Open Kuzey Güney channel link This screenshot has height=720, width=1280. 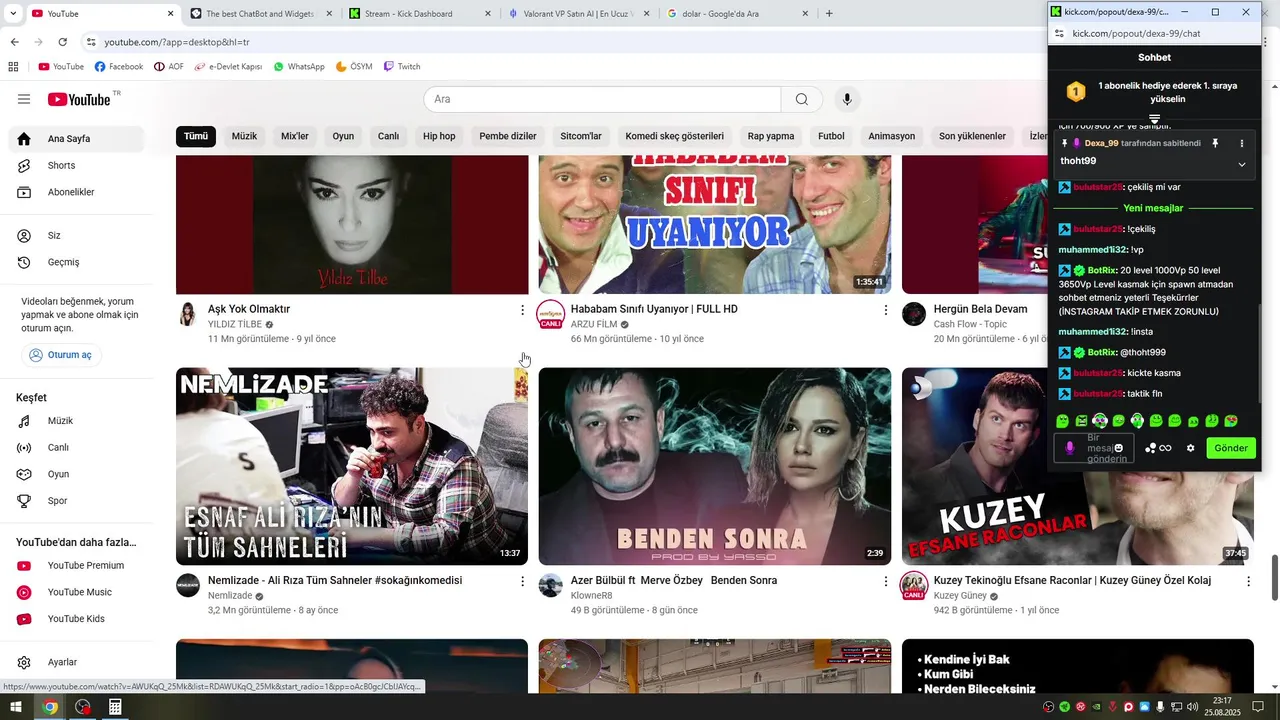point(960,596)
